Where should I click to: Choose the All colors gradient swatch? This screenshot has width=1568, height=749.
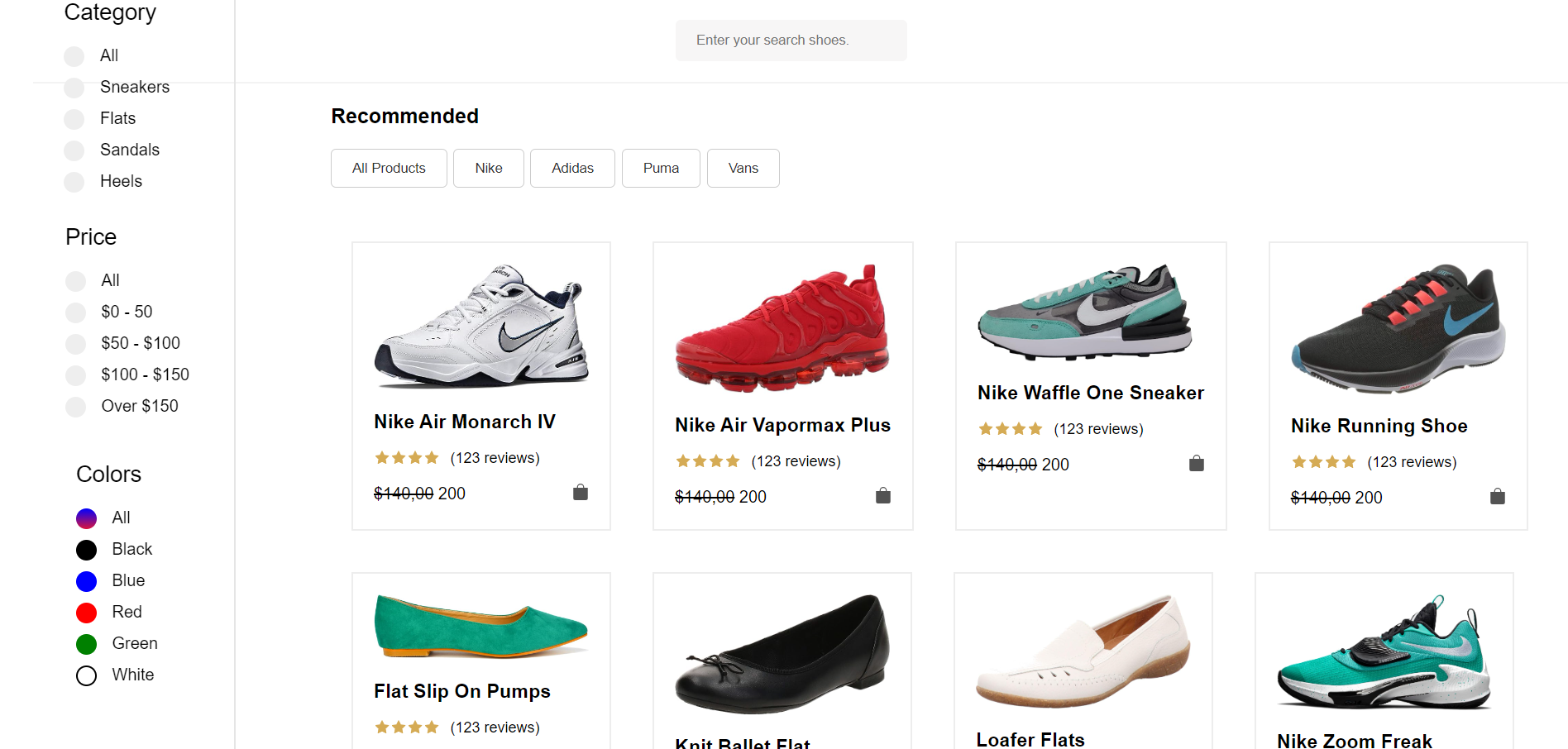(87, 518)
